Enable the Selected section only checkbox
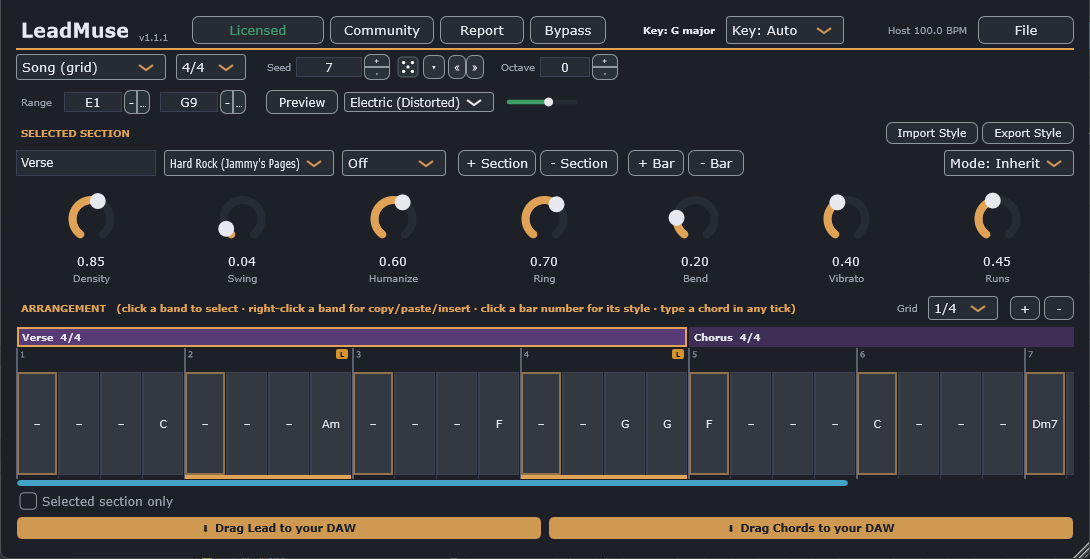Screen dimensions: 1090x559 point(28,501)
